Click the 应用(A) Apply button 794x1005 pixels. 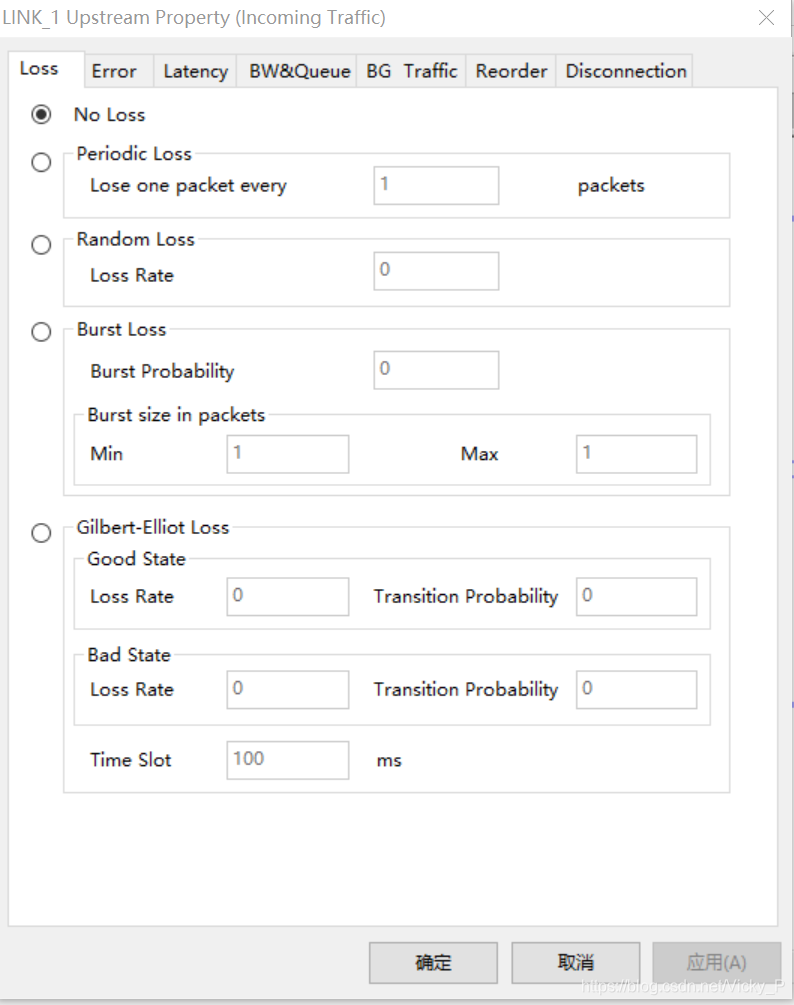click(x=716, y=962)
